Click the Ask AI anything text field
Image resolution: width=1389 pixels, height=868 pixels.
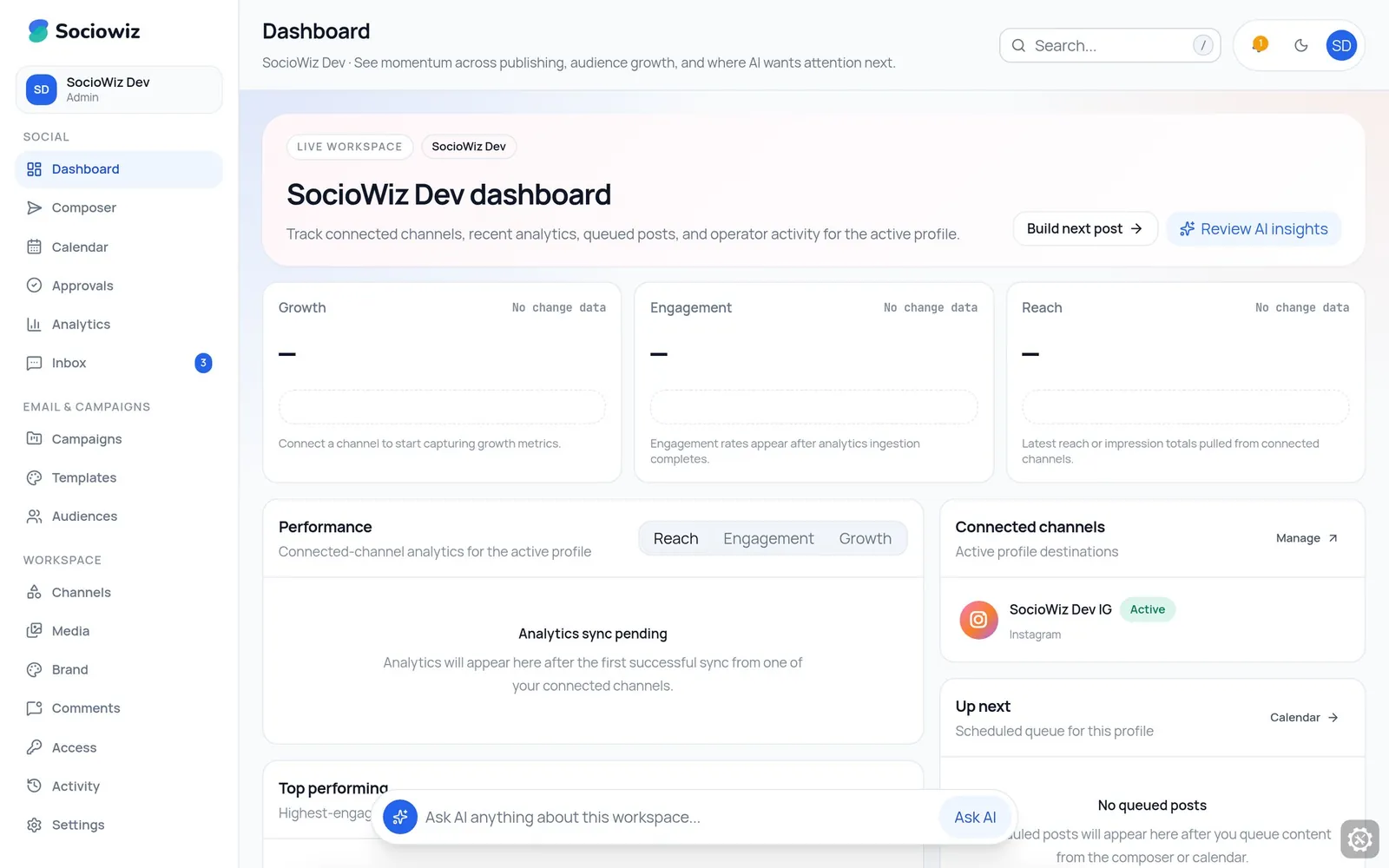pyautogui.click(x=677, y=817)
